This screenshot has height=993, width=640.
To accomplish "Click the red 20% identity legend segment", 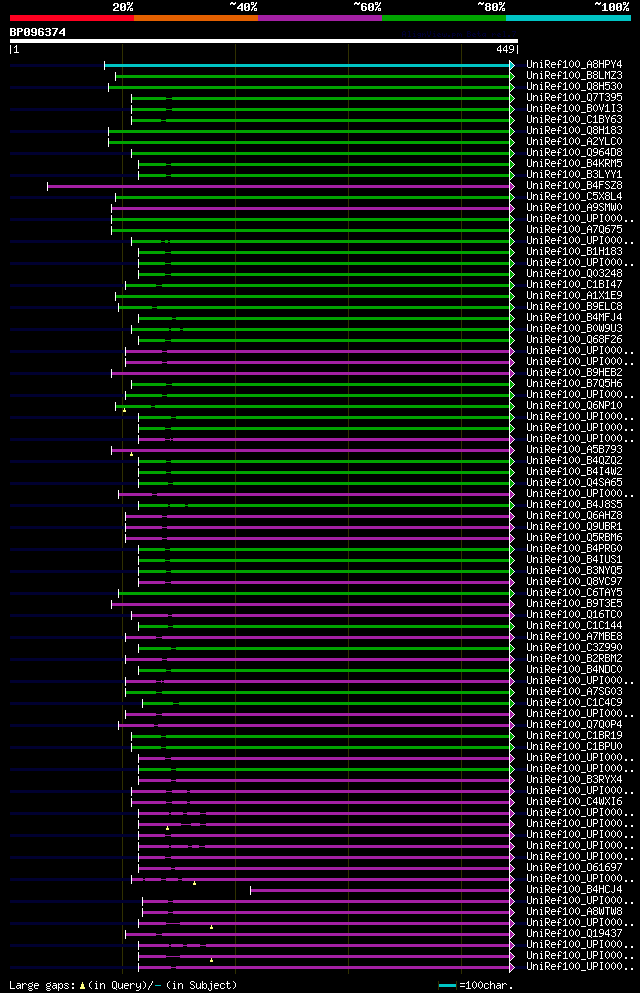I will (72, 18).
